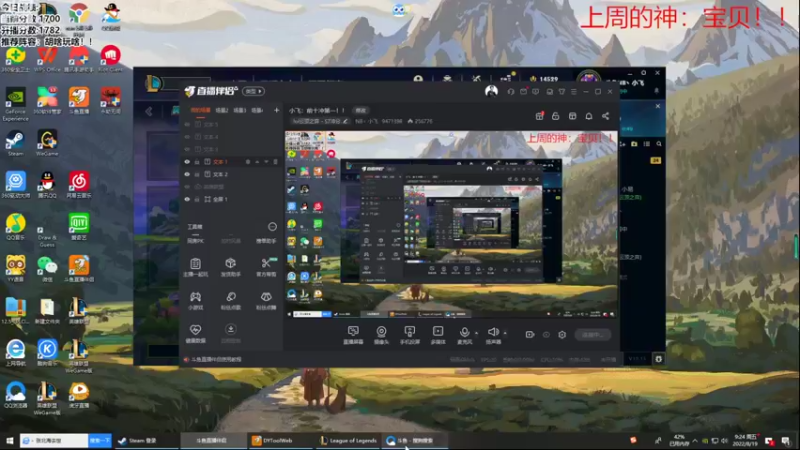This screenshot has height=450, width=800.
Task: Switch to the fourth scene tab
Action: pyautogui.click(x=257, y=110)
